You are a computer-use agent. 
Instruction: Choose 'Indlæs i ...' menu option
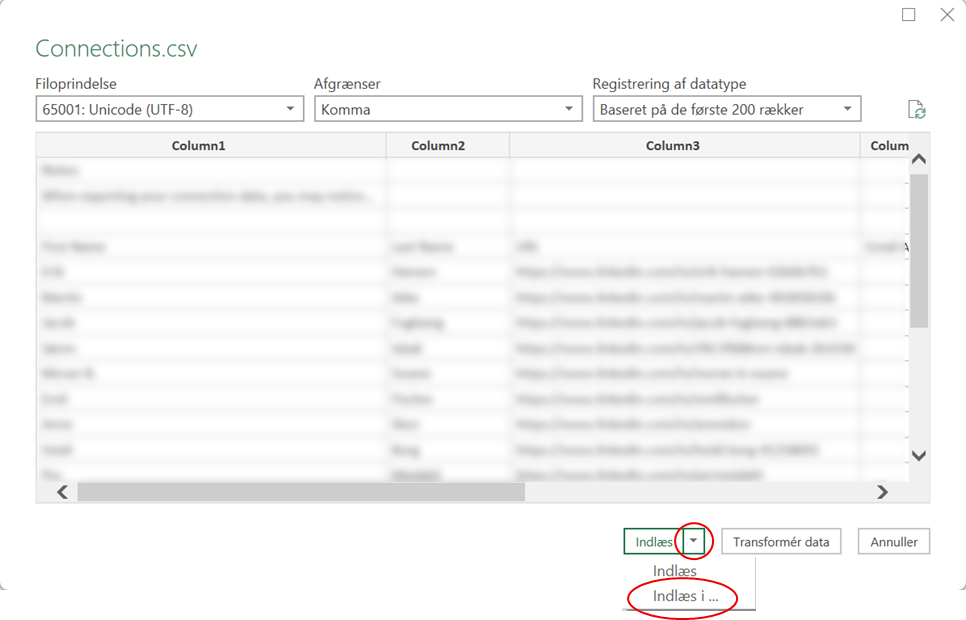pos(685,596)
